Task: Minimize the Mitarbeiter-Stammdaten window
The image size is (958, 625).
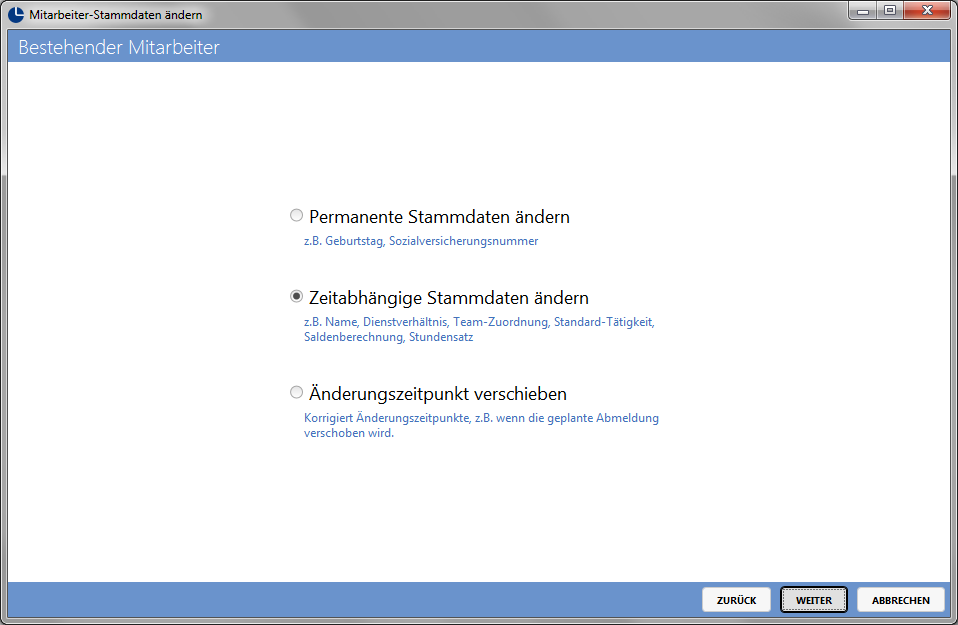Action: click(x=863, y=10)
